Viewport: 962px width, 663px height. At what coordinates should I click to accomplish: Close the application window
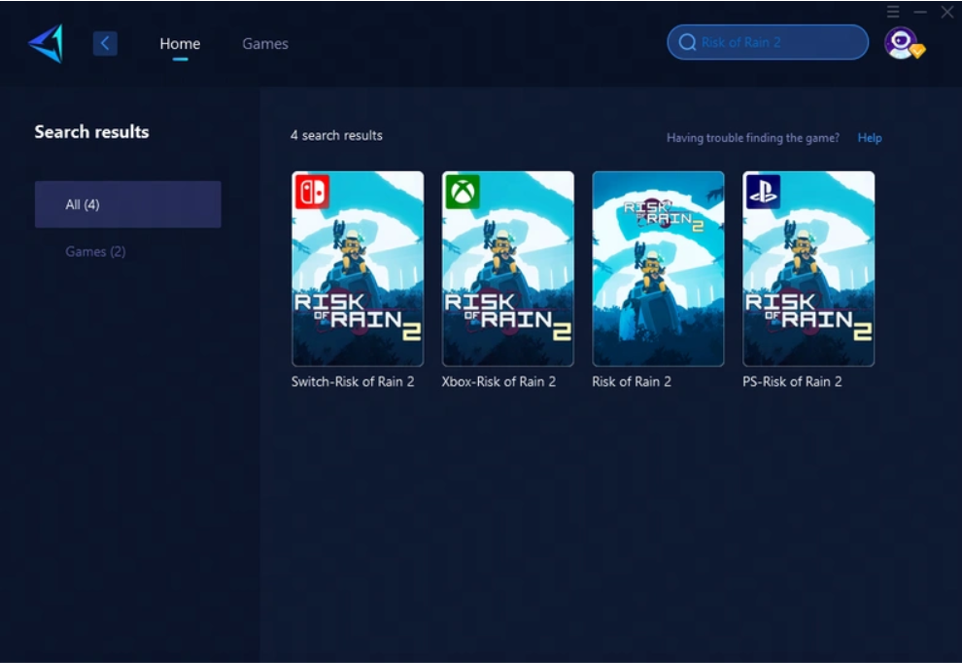pos(947,12)
